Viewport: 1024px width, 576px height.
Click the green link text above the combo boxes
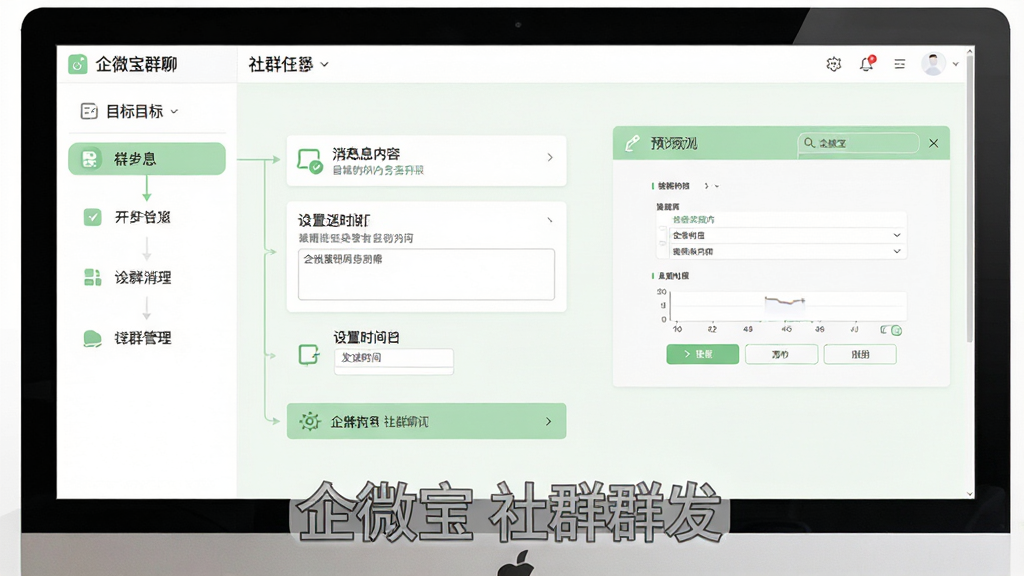click(693, 219)
